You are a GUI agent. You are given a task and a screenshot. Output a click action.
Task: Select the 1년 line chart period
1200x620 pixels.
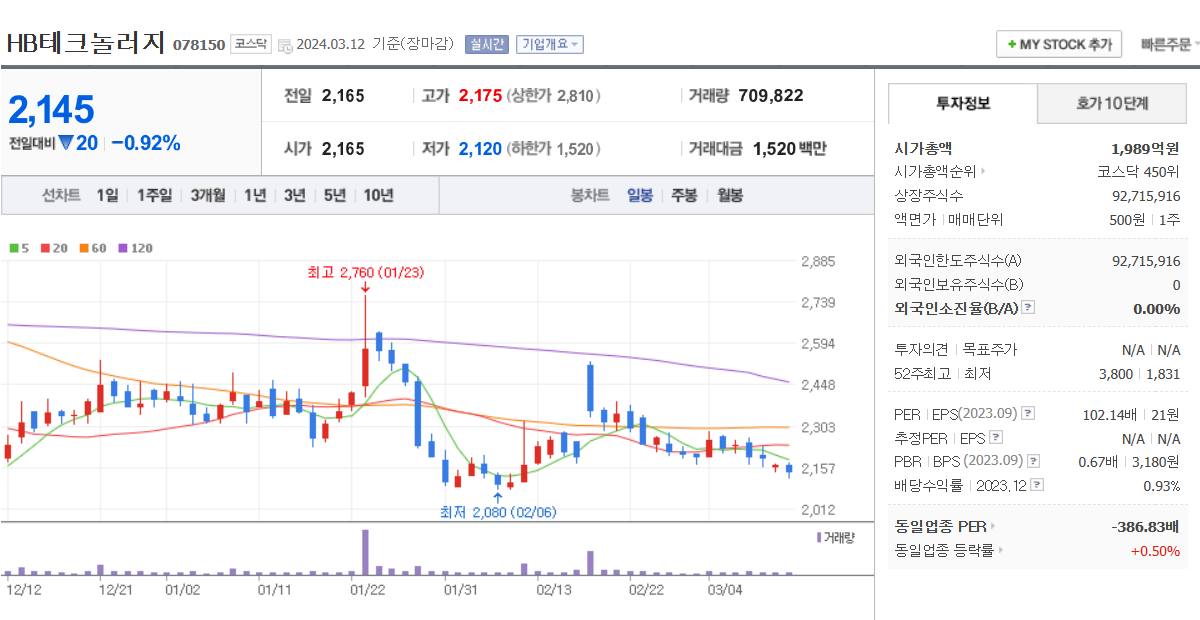coord(255,195)
